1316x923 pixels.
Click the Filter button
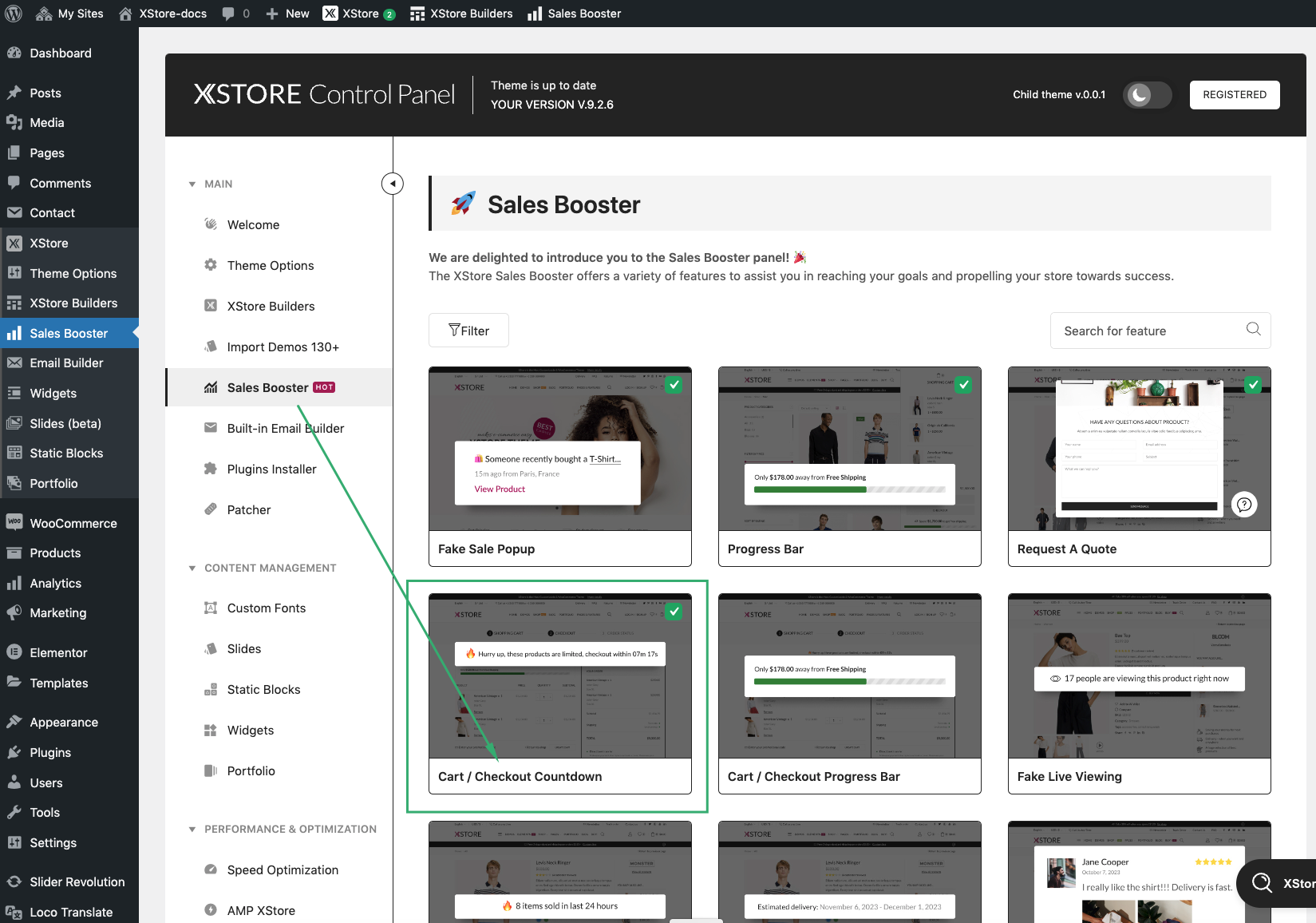click(x=468, y=331)
